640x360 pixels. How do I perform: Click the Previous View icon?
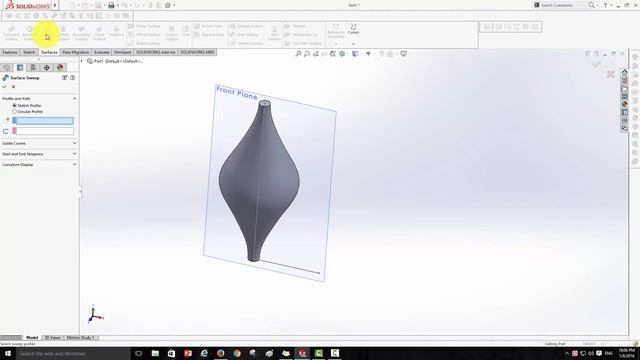coord(316,53)
